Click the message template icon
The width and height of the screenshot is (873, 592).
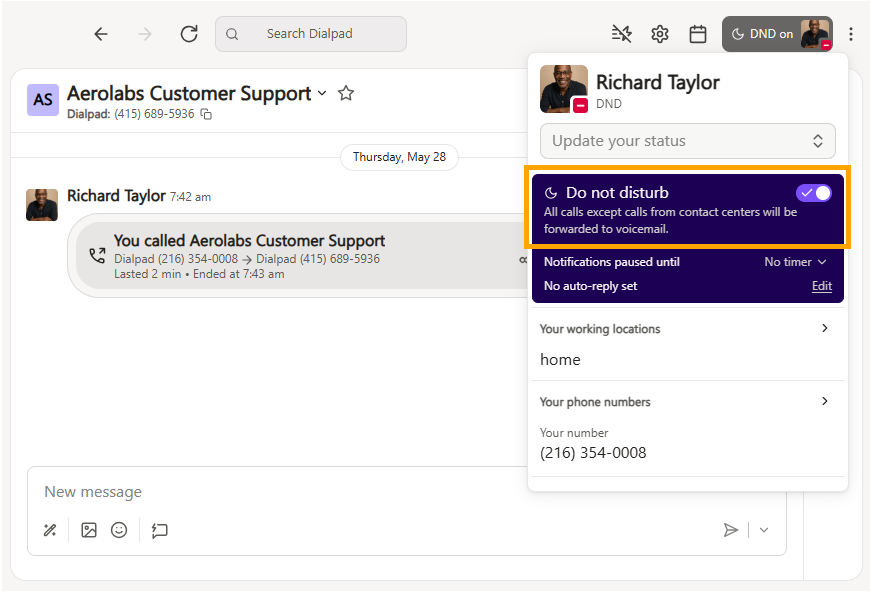click(160, 530)
